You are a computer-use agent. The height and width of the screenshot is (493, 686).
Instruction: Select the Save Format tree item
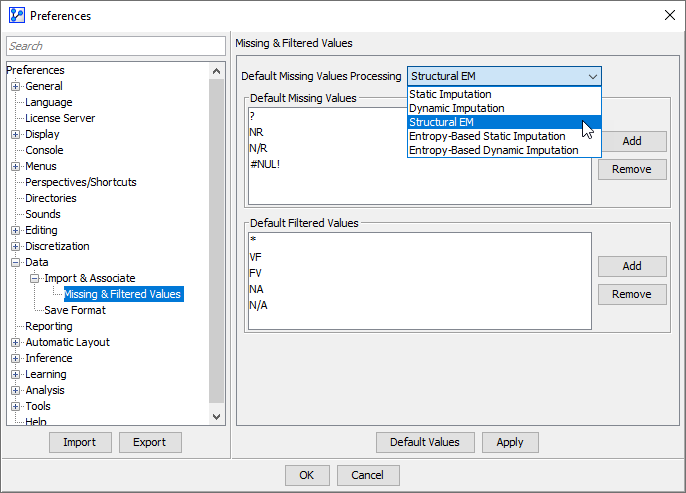(75, 310)
